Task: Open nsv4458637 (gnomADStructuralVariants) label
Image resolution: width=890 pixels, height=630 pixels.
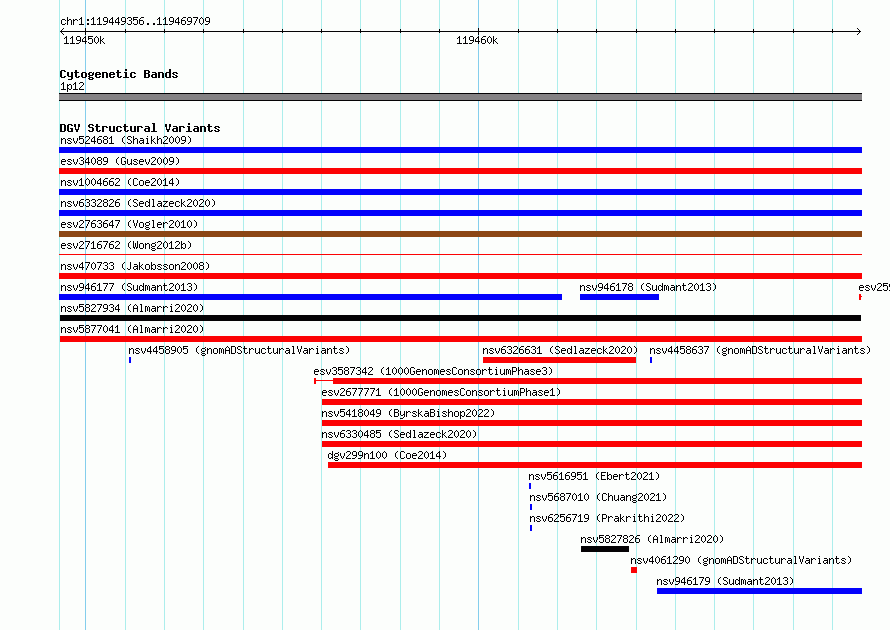Action: 760,350
